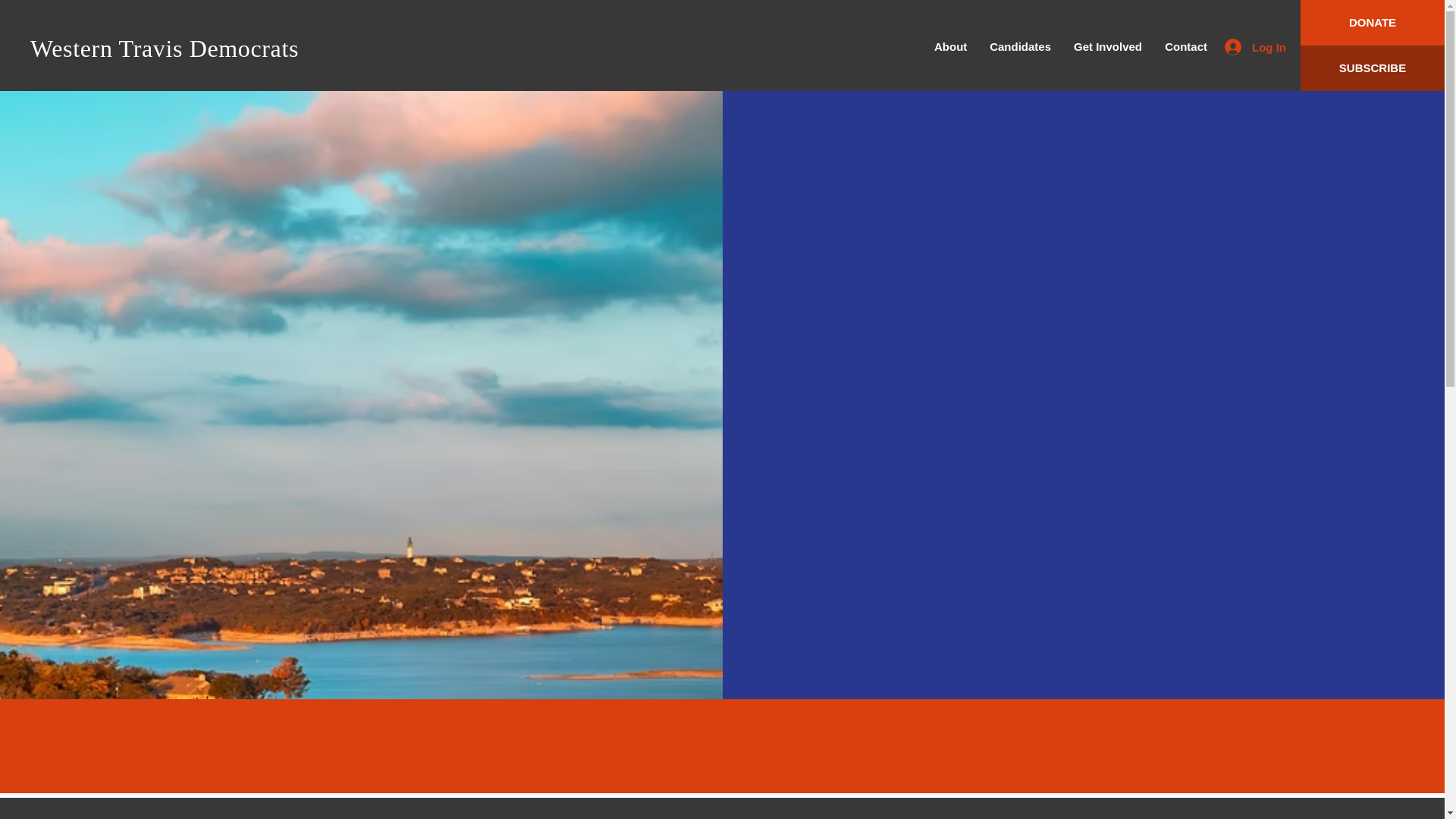Screen dimensions: 1456x819
Task: Open the Candidates menu item
Action: click(1020, 47)
